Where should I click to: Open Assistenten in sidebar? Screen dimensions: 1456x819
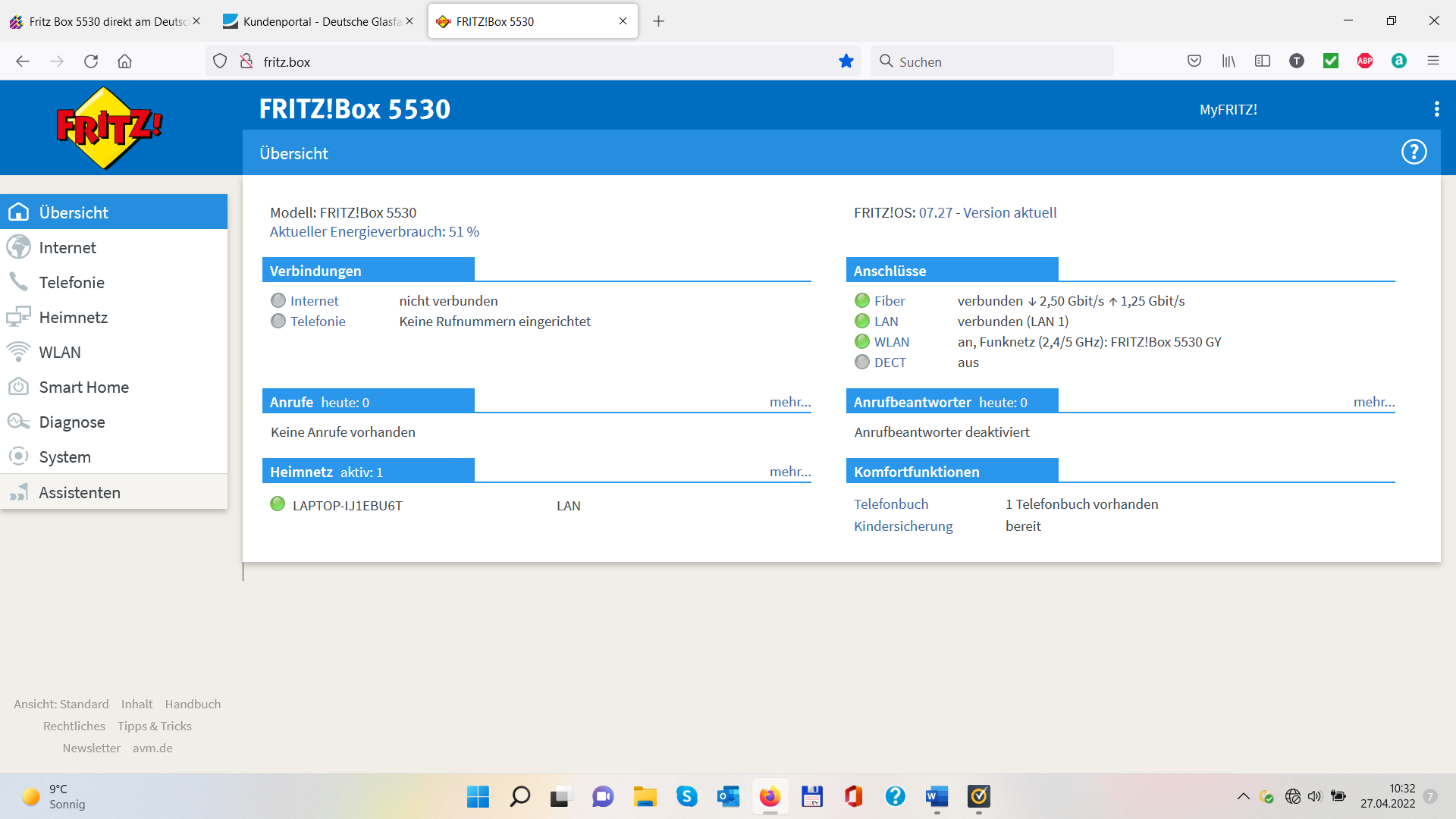(114, 492)
